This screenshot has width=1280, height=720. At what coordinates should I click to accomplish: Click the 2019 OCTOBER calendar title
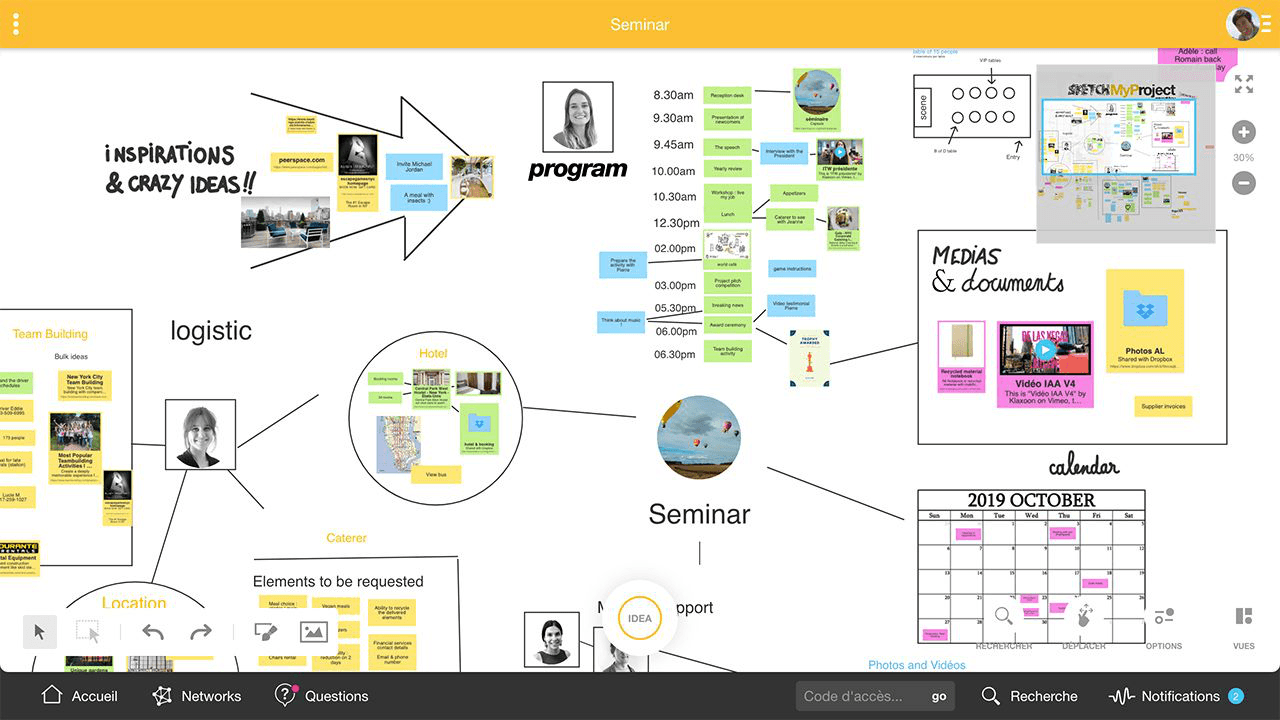click(x=1031, y=500)
